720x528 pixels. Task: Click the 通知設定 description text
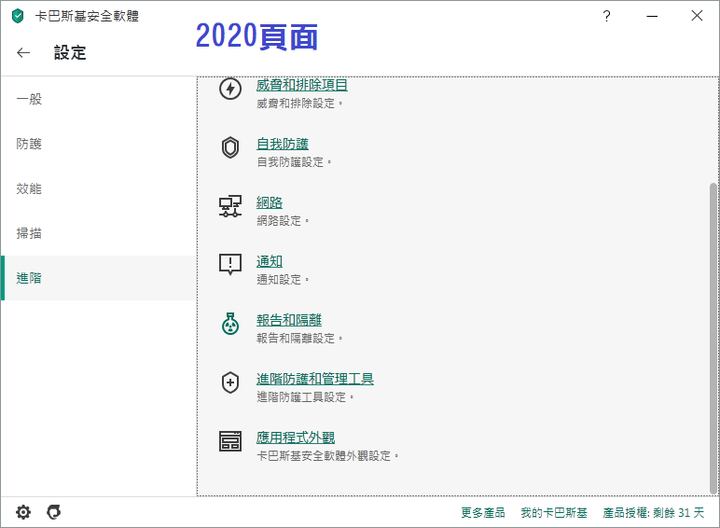tap(282, 280)
